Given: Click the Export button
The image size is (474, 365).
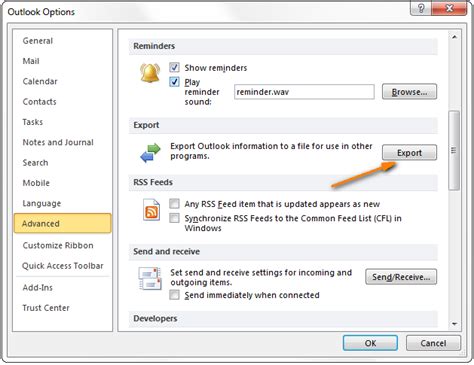Looking at the screenshot, I should tap(409, 153).
